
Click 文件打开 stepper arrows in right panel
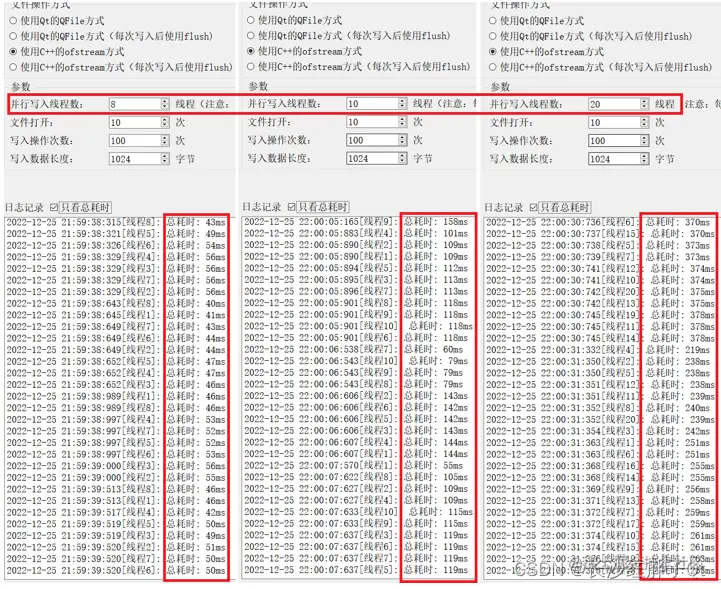click(645, 122)
